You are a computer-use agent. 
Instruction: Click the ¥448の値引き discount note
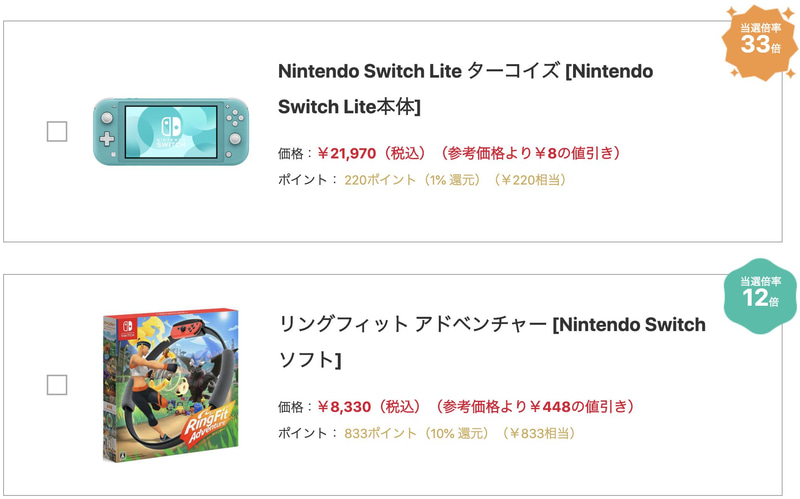(538, 407)
